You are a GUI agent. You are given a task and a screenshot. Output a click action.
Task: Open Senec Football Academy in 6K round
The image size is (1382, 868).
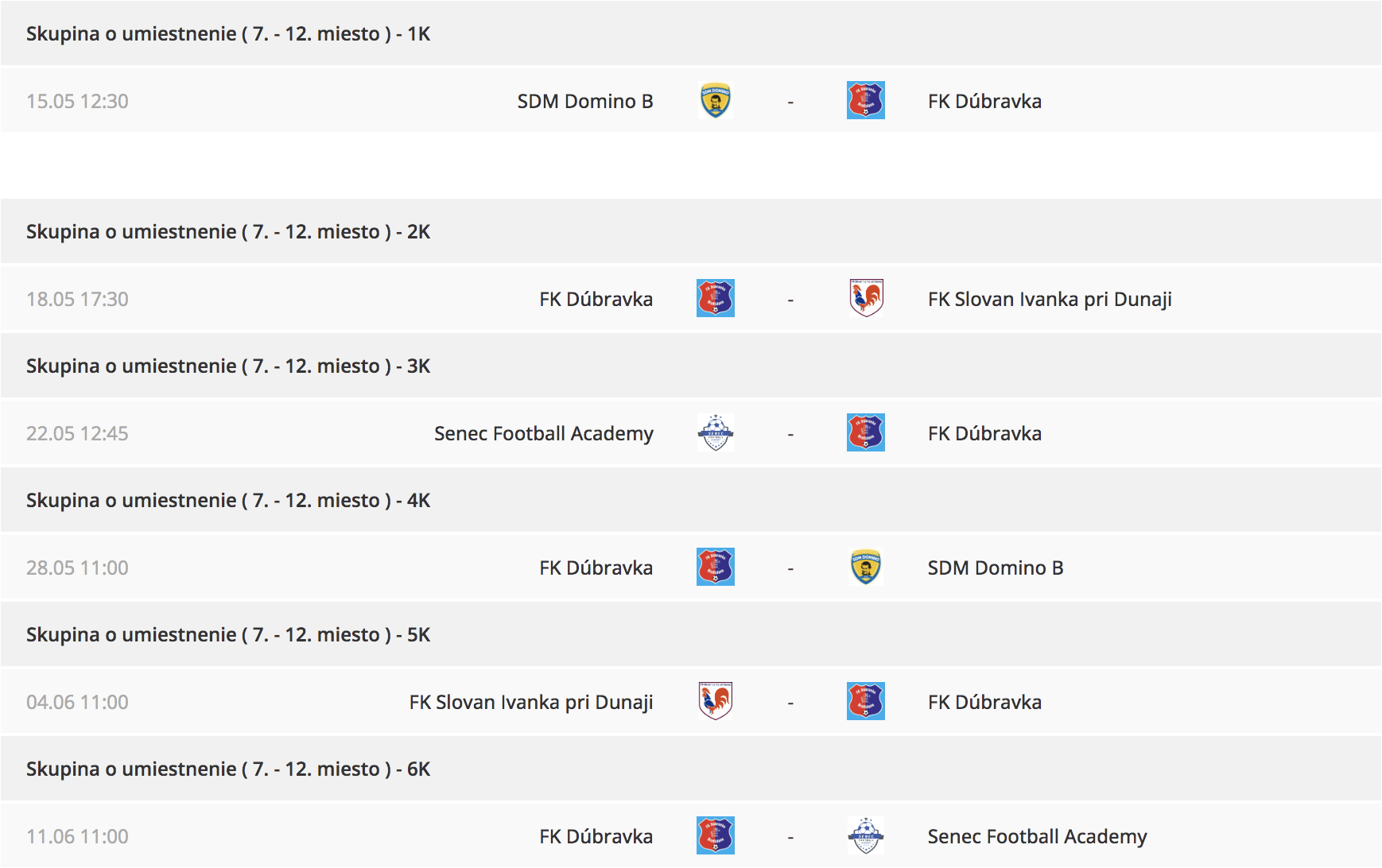pos(1037,837)
